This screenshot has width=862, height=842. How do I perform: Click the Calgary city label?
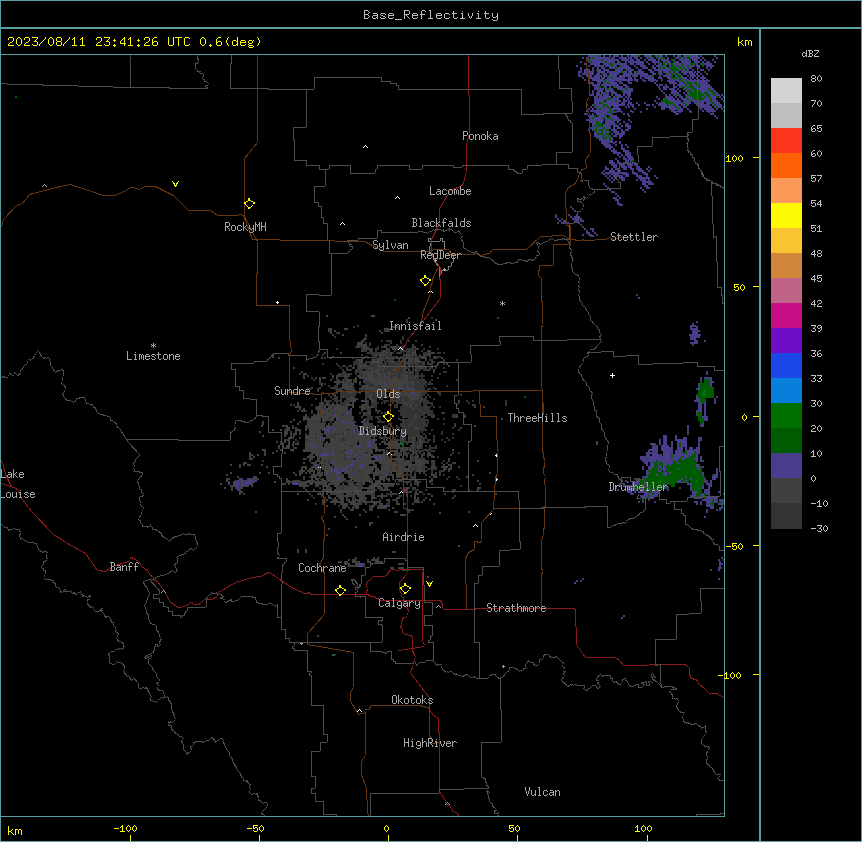point(399,603)
